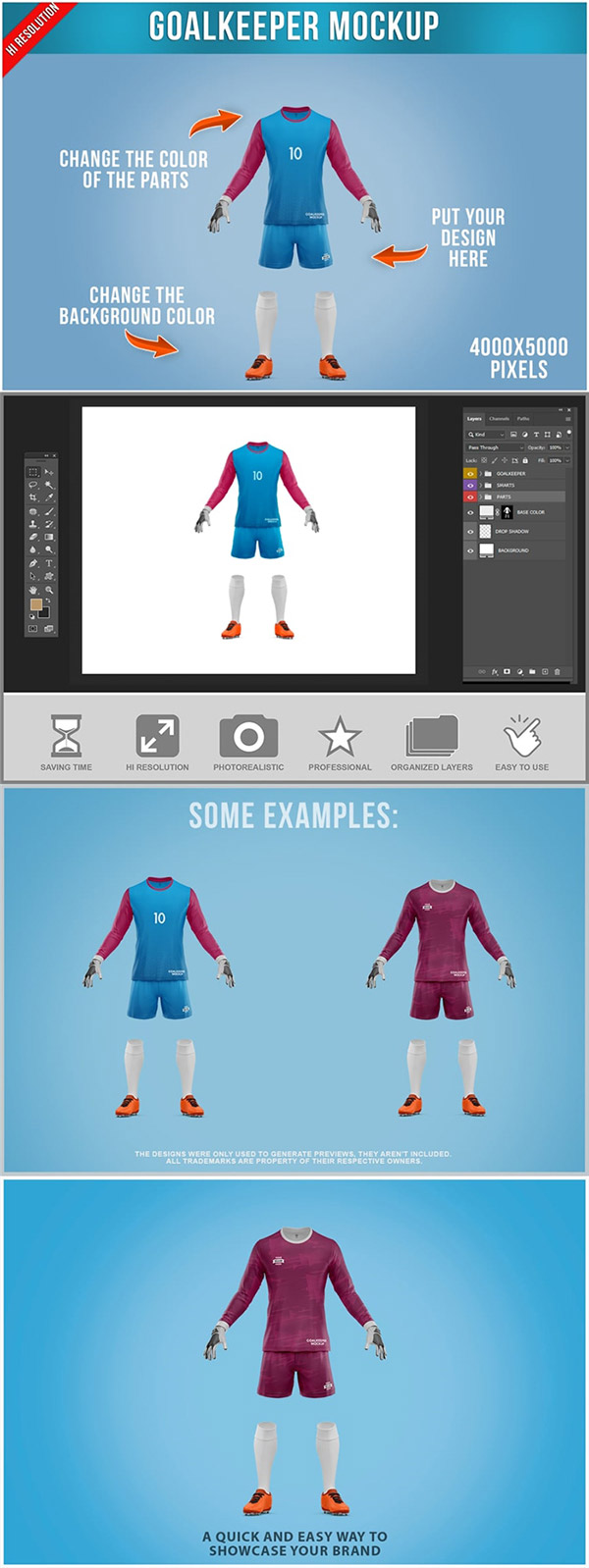Open the foreground color swatch
The image size is (589, 1568).
(36, 604)
